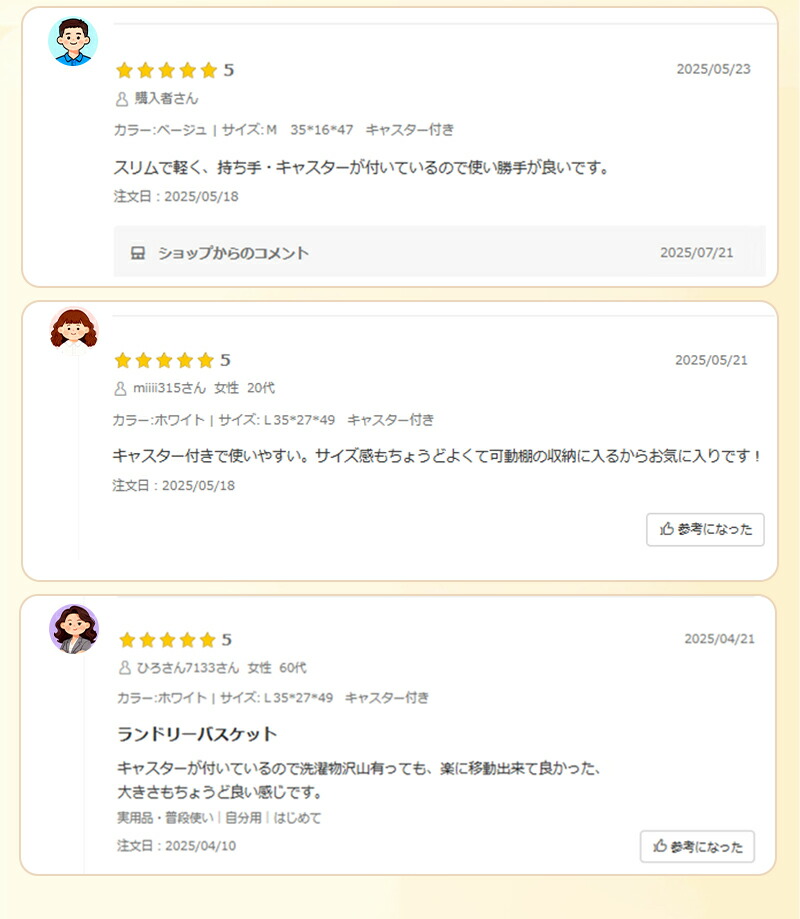800x919 pixels.
Task: Open reviewer name 購入者さん
Action: [166, 99]
